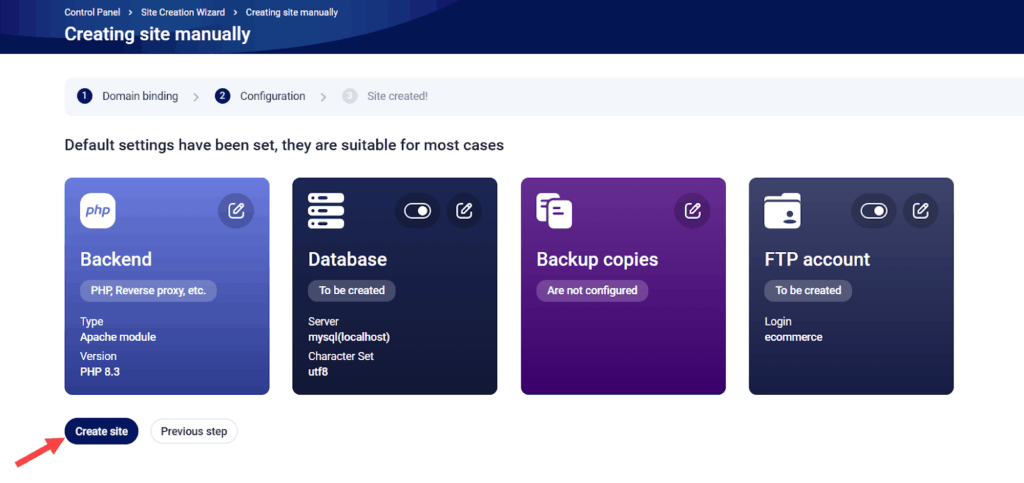This screenshot has width=1024, height=483.
Task: Click the Database server stack icon
Action: (x=326, y=211)
